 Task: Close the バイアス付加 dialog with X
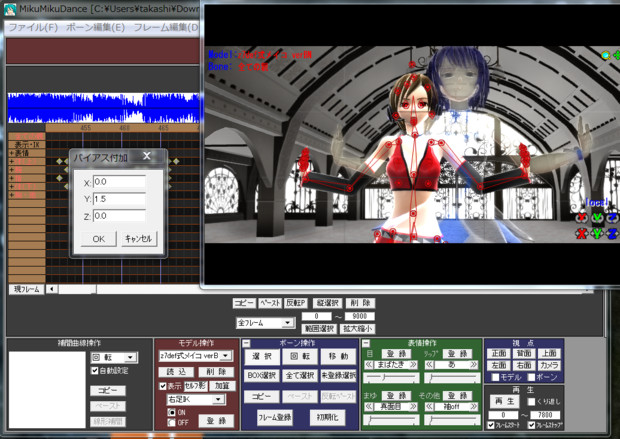click(x=147, y=156)
